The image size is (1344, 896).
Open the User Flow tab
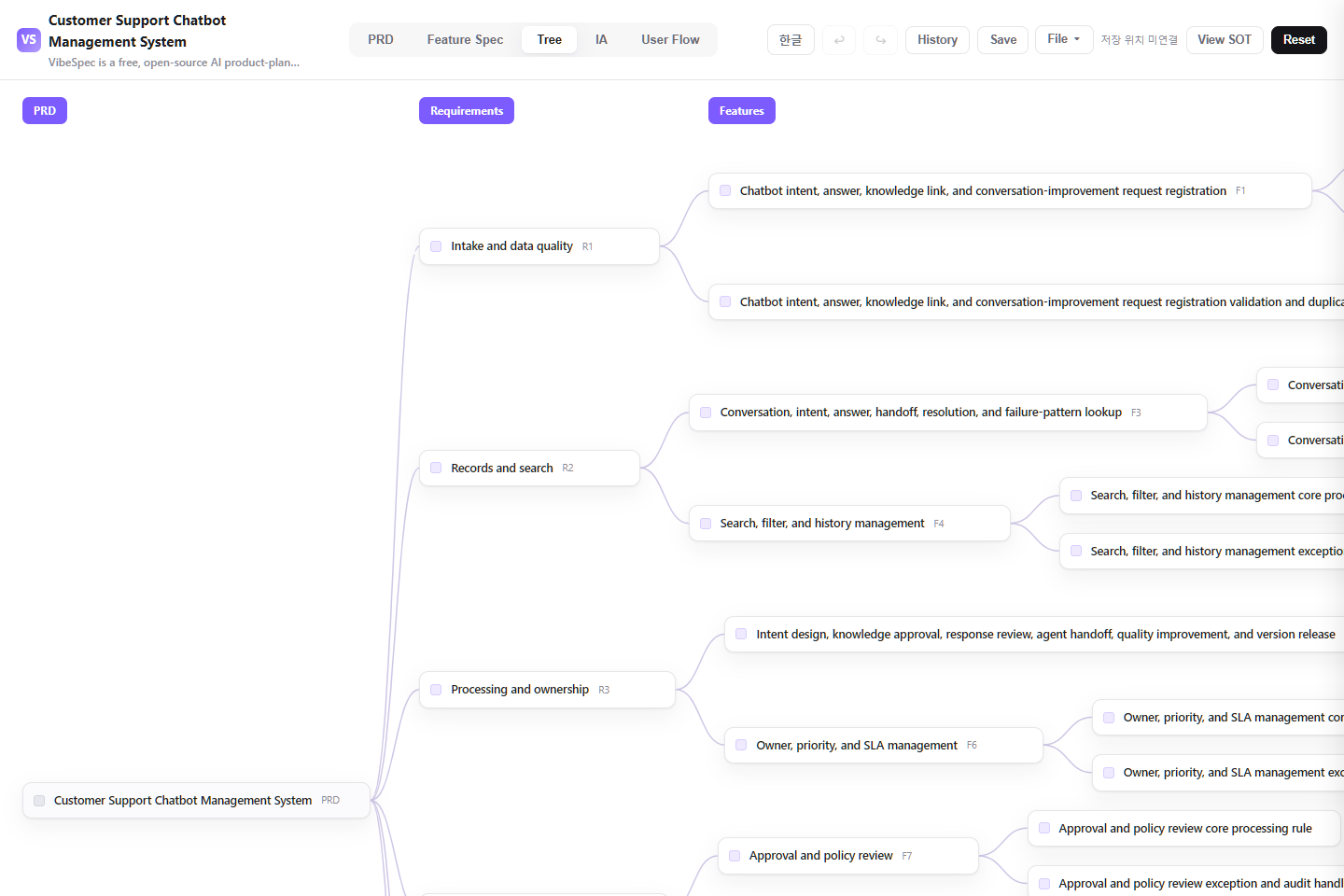click(x=670, y=40)
